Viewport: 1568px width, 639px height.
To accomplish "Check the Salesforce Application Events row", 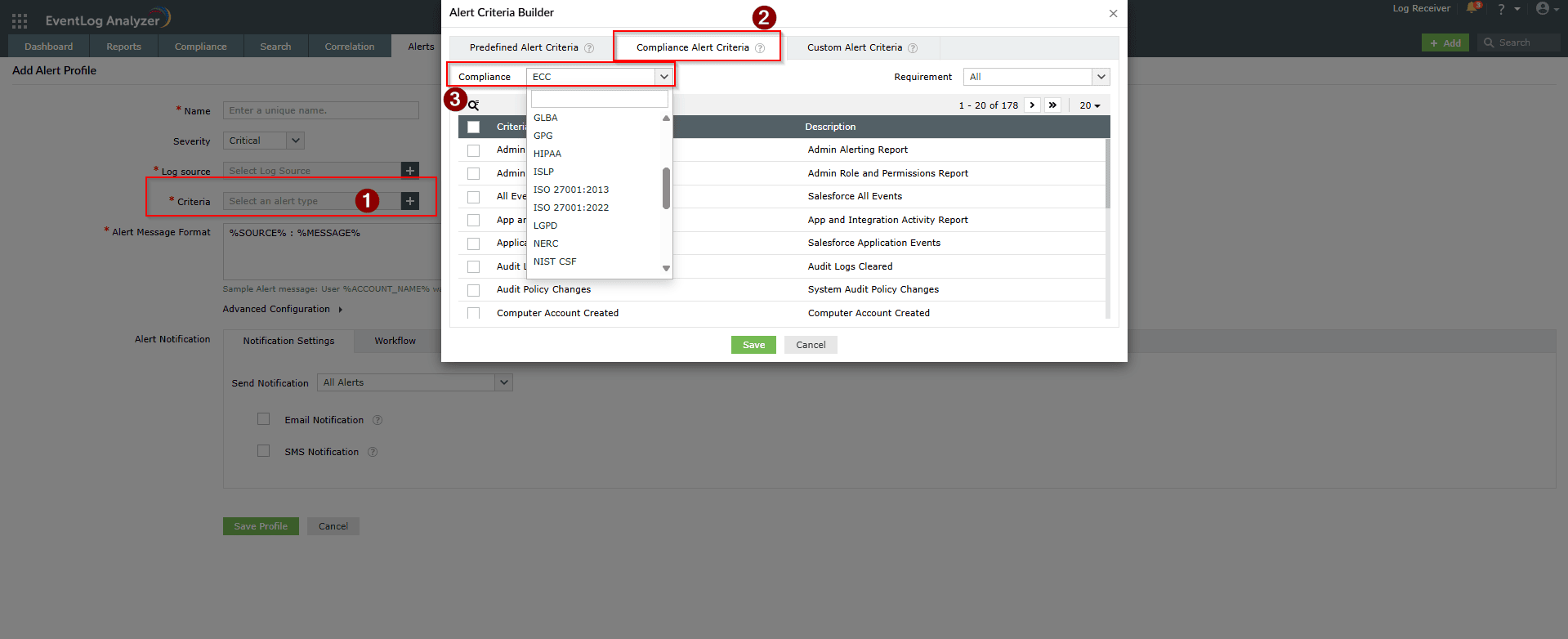I will [x=474, y=244].
